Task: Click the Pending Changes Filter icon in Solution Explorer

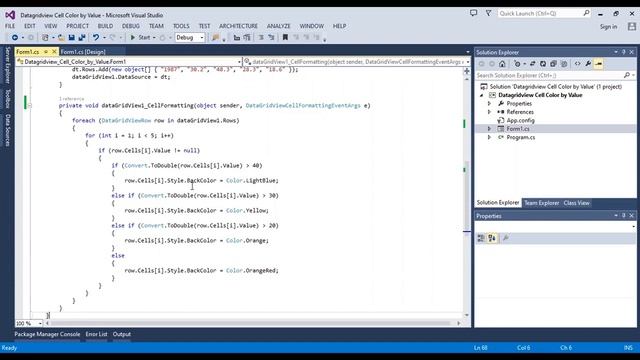Action: (x=518, y=64)
